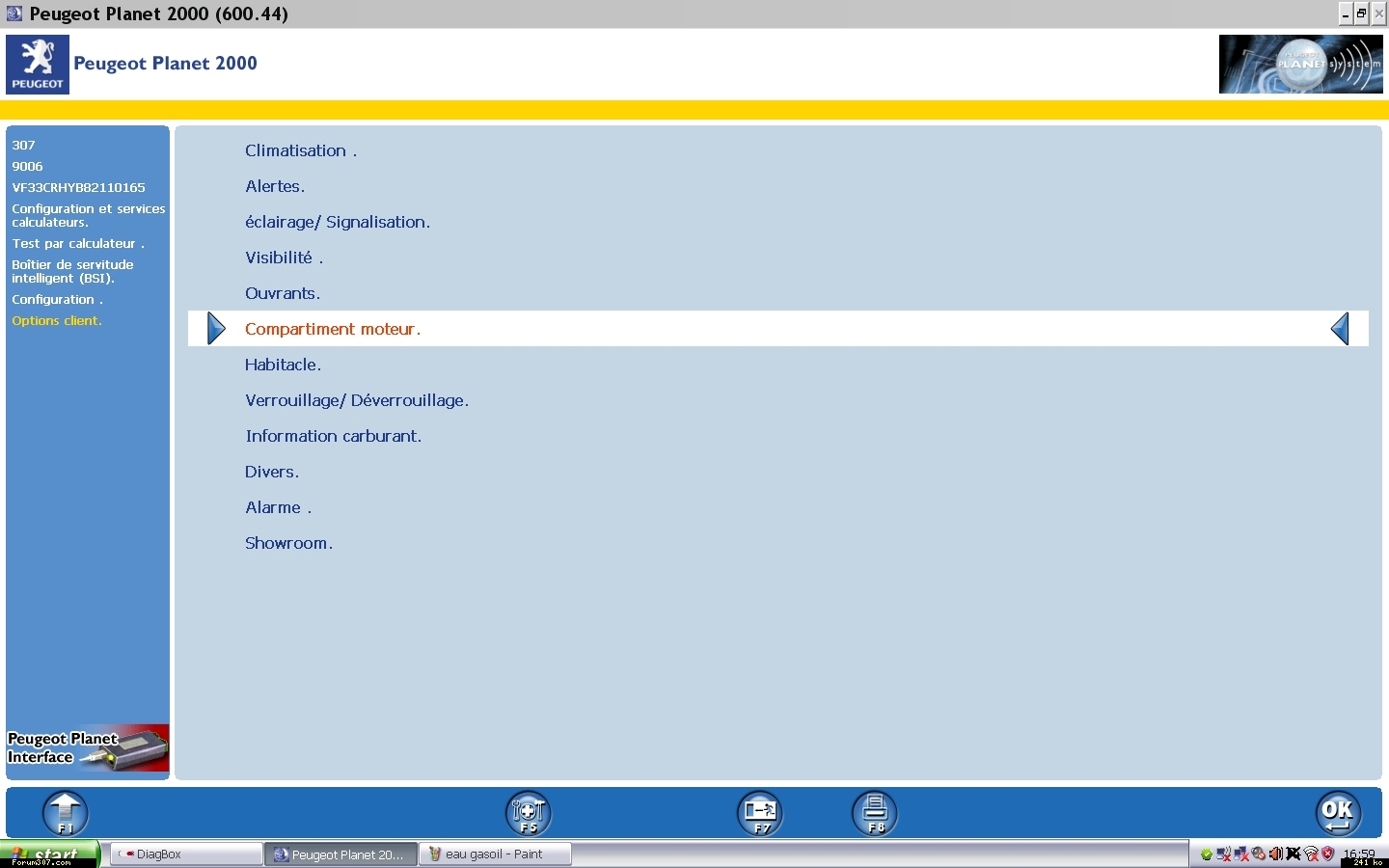The height and width of the screenshot is (868, 1389).
Task: Click the F7 export icon
Action: click(x=760, y=813)
